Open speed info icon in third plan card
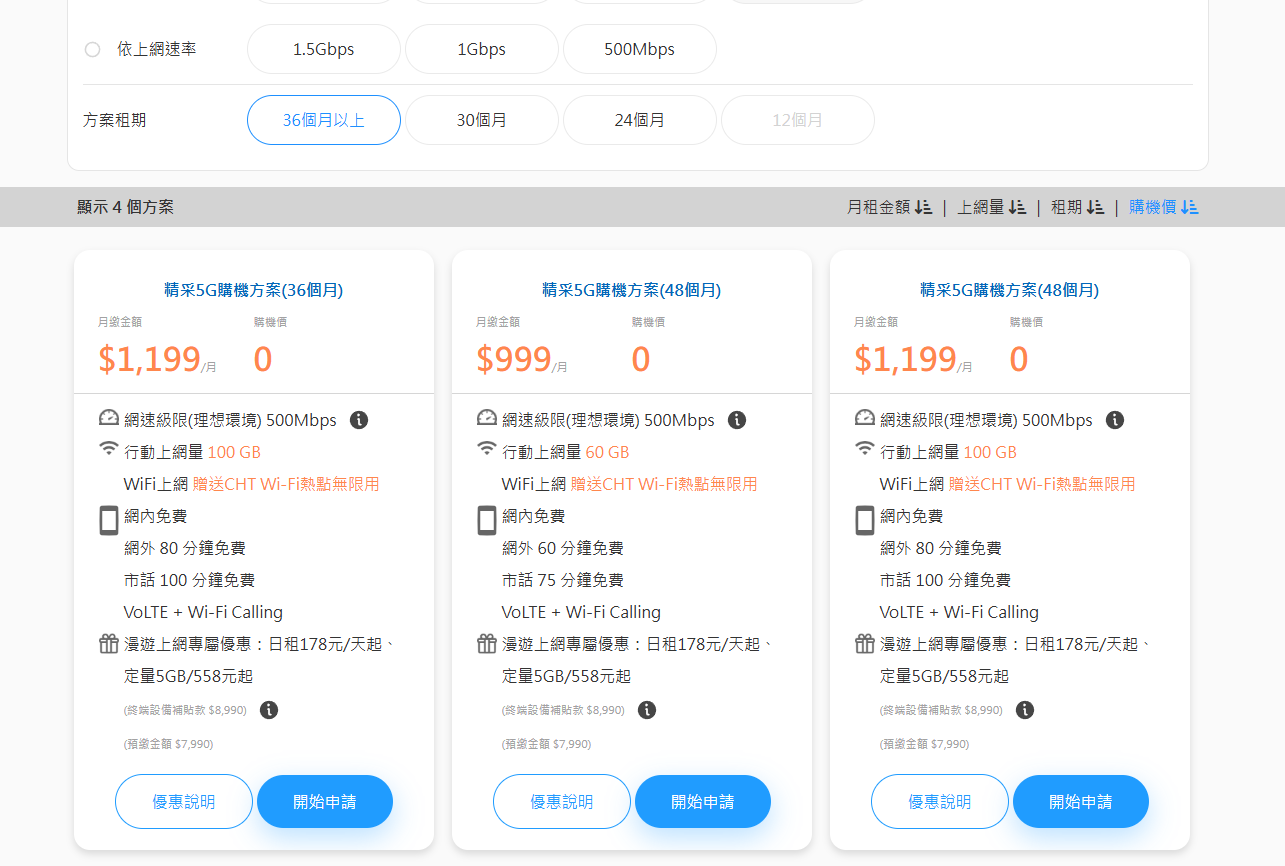 [1115, 420]
